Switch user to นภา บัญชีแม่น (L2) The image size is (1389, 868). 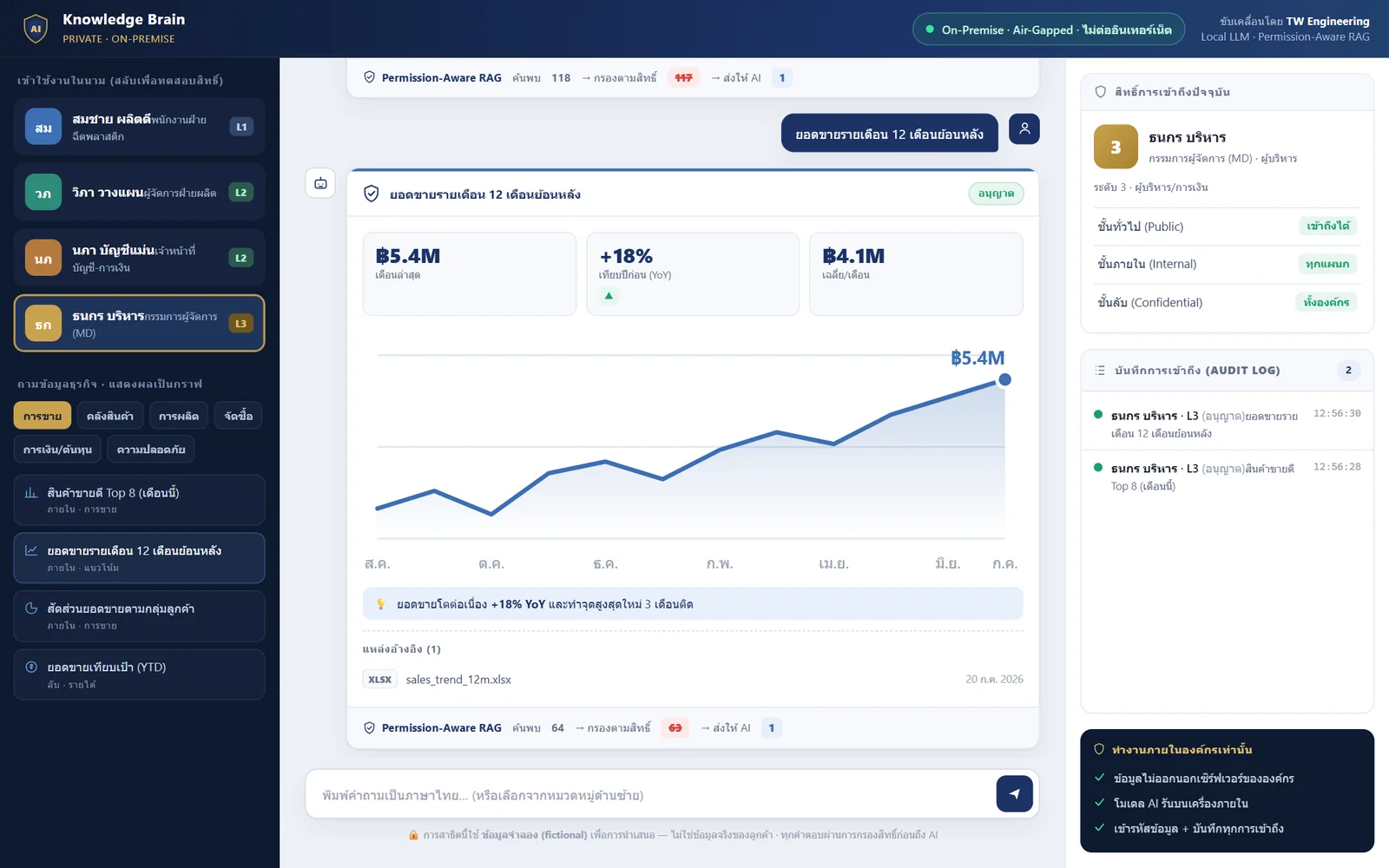coord(140,258)
